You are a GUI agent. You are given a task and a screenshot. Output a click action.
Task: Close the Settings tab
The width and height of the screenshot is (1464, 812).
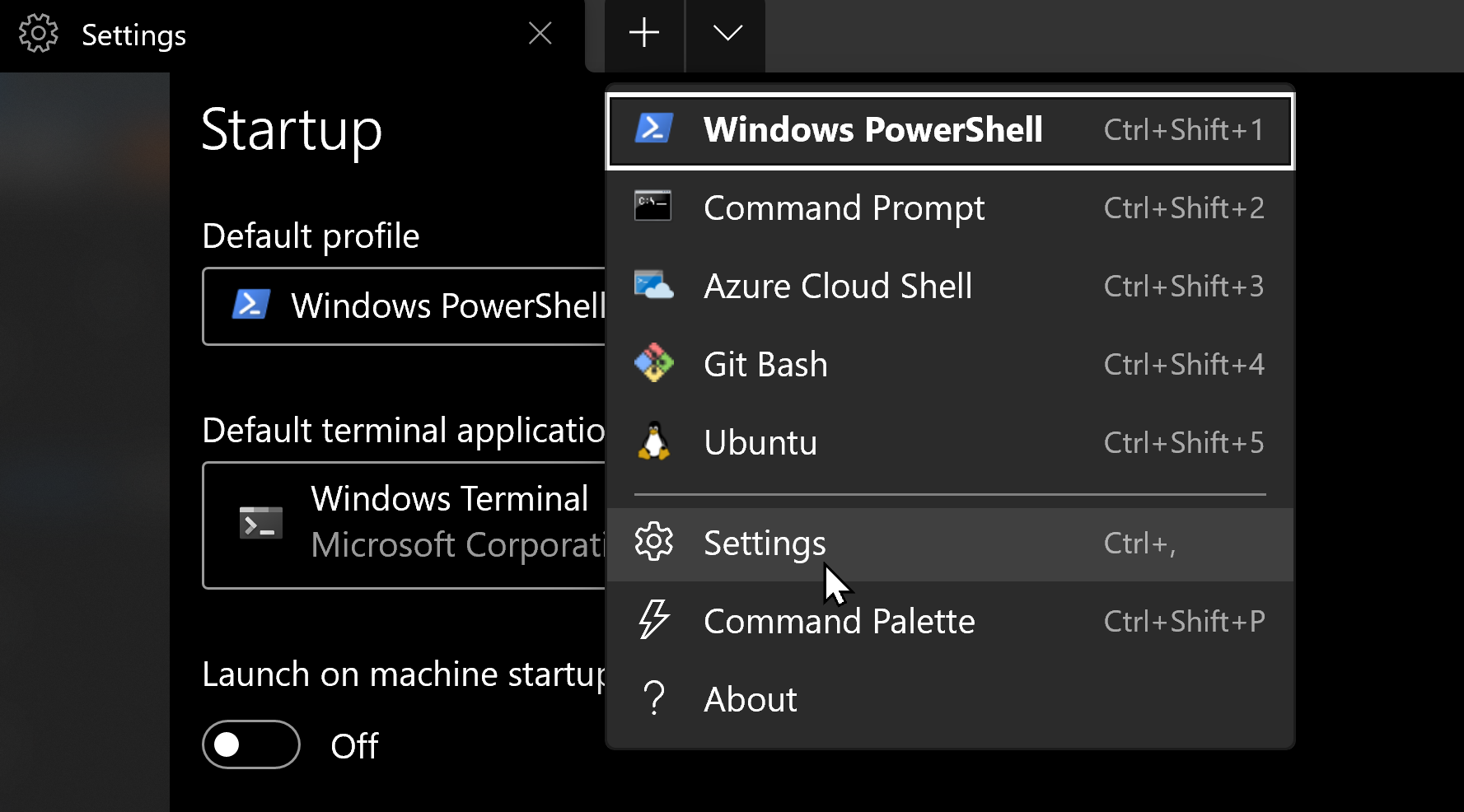(x=540, y=34)
